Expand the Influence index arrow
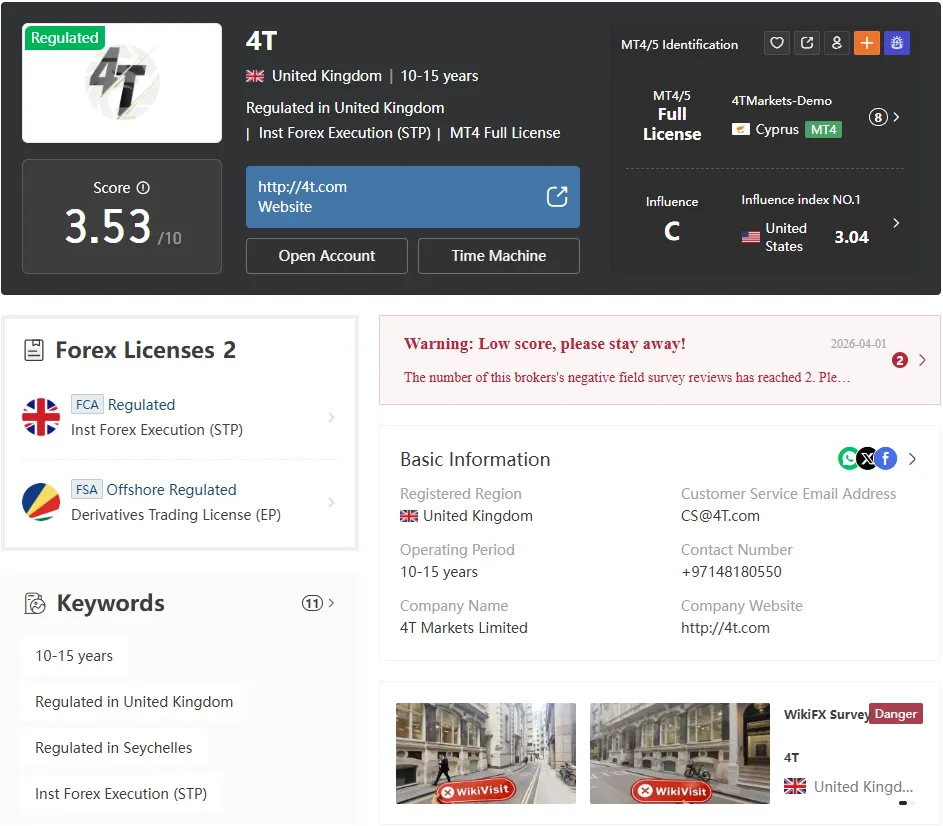 tap(896, 223)
